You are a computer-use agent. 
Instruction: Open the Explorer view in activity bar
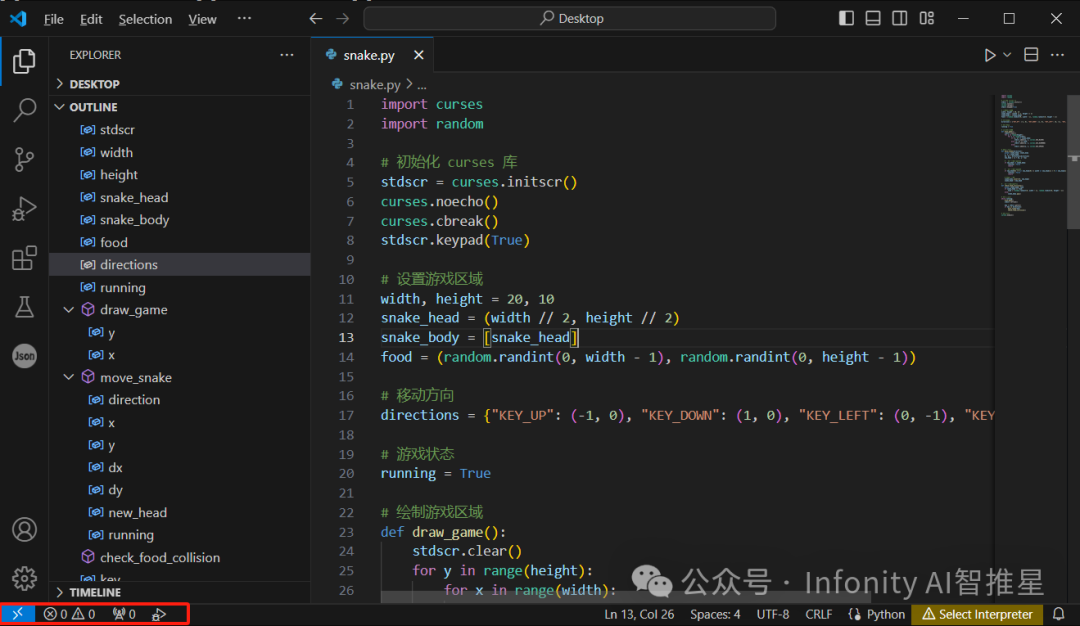24,61
